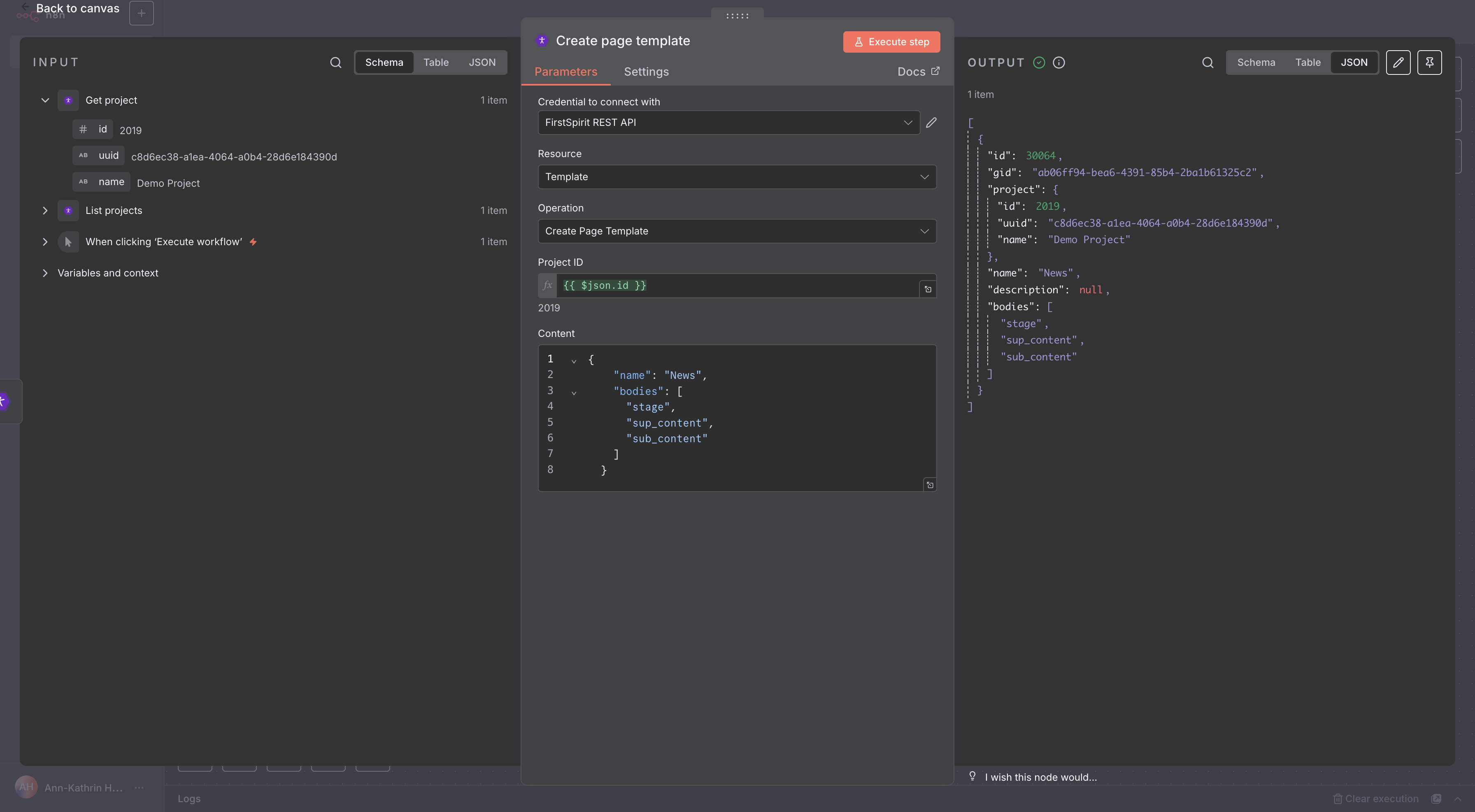Viewport: 1475px width, 812px height.
Task: Switch INPUT view to JSON
Action: click(482, 63)
